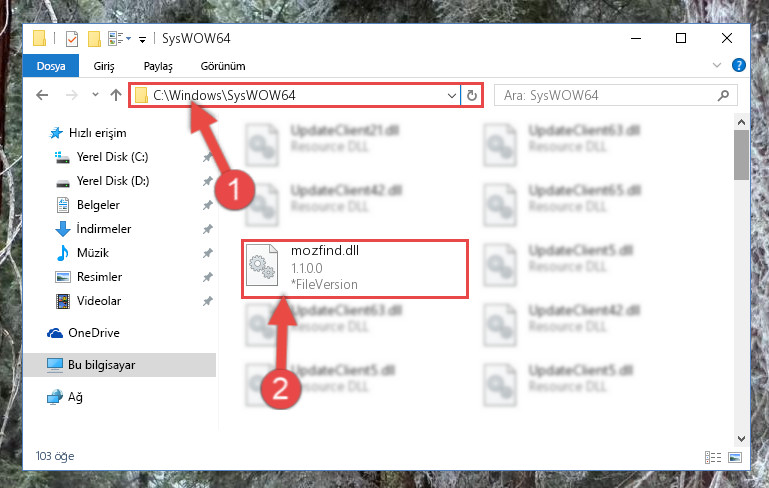769x488 pixels.
Task: Click the vertical scrollbar thumb
Action: click(x=741, y=155)
